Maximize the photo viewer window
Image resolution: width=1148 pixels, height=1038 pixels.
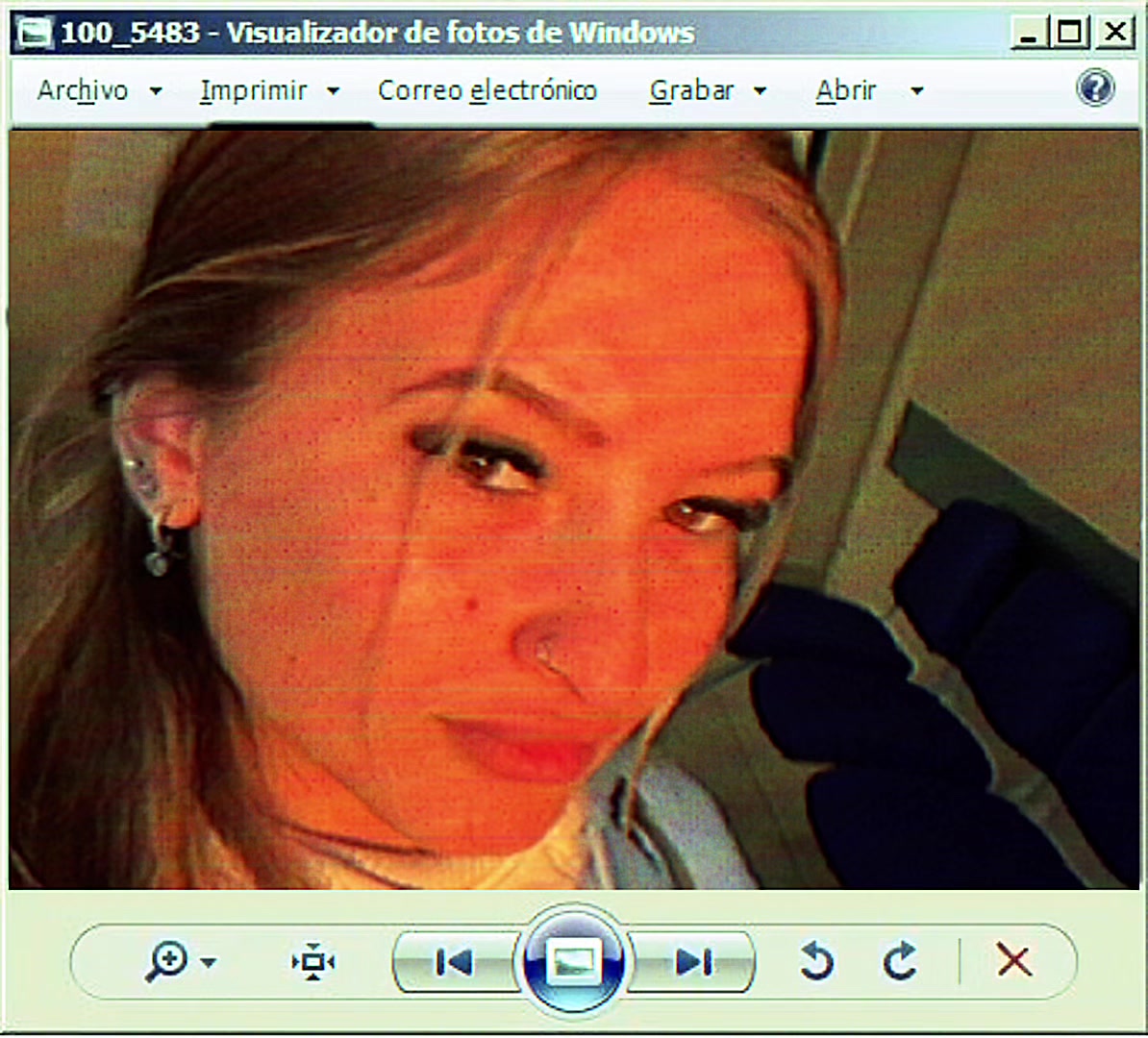[1070, 33]
